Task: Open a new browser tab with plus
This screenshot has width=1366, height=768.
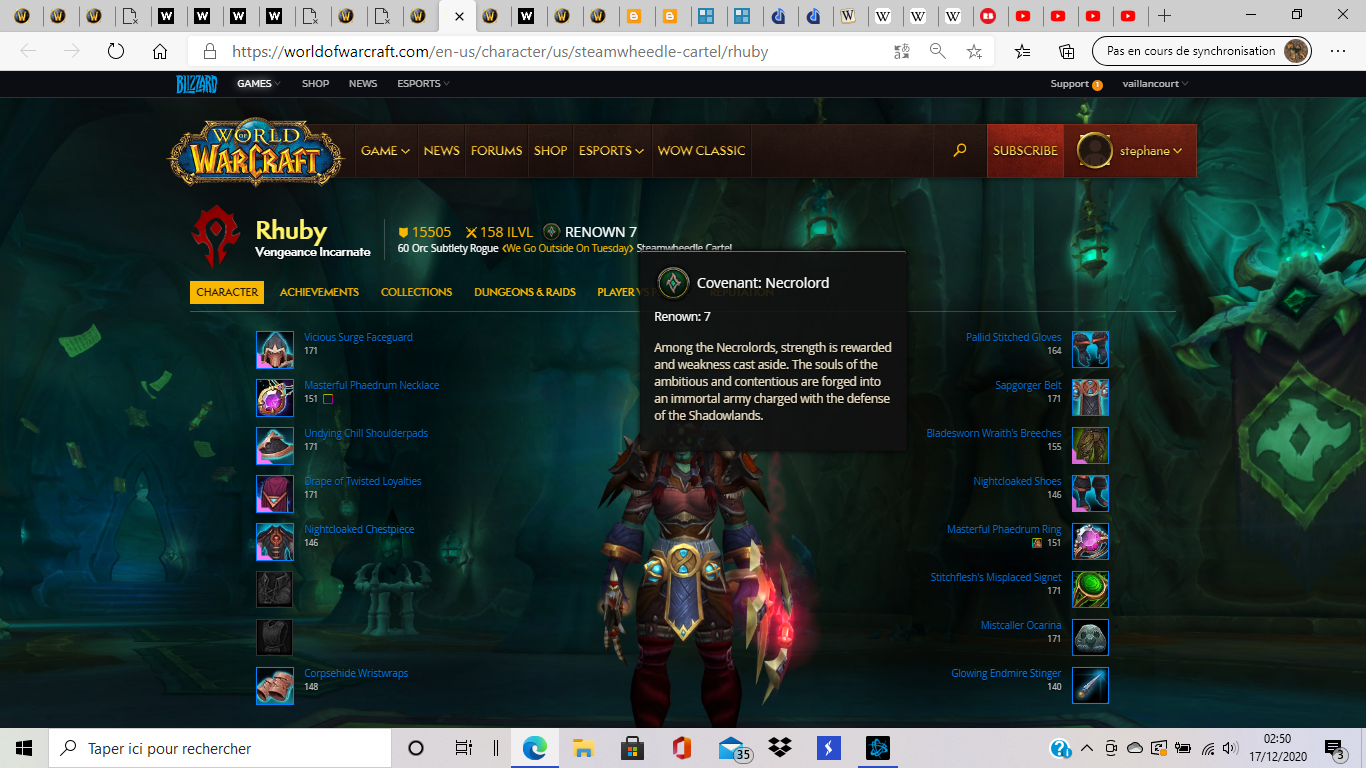Action: point(1163,16)
